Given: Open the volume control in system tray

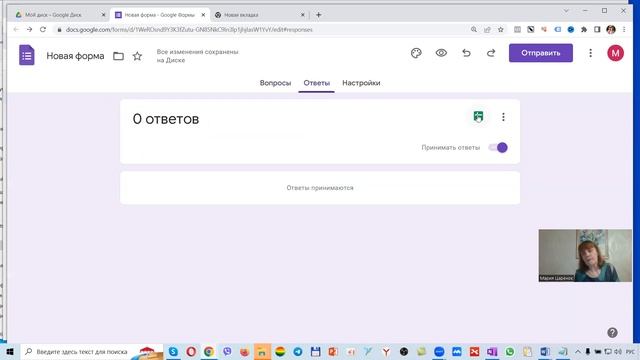Looking at the screenshot, I should (x=618, y=351).
